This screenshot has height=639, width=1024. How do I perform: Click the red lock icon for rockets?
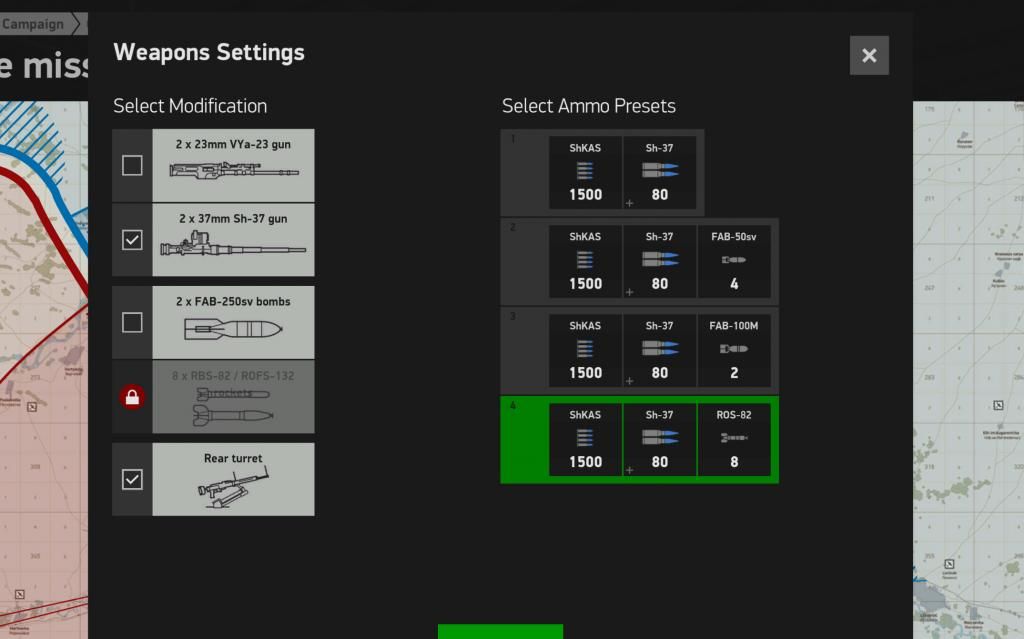click(x=132, y=397)
